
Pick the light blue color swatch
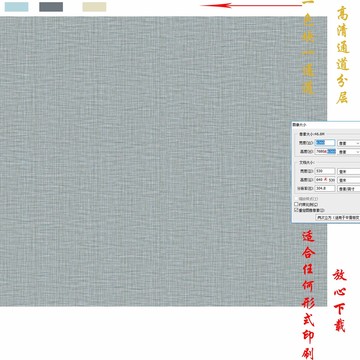tap(16, 7)
